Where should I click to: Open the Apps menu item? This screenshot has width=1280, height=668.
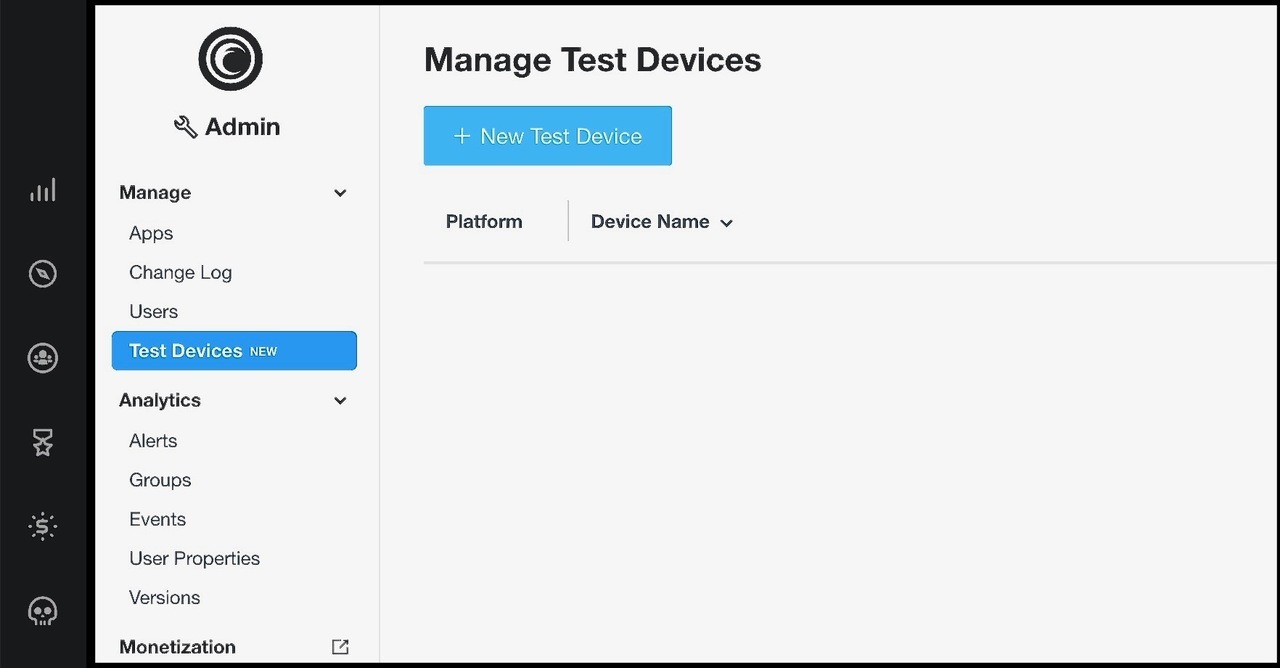pos(151,233)
